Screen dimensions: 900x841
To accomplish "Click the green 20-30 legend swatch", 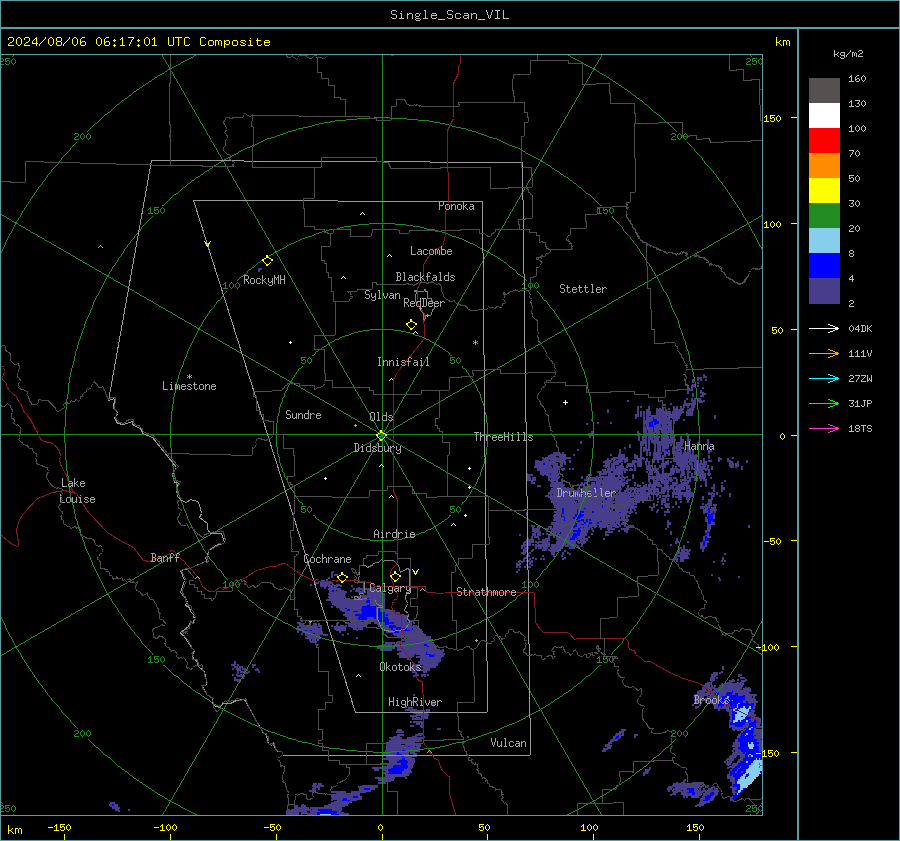I will point(824,216).
